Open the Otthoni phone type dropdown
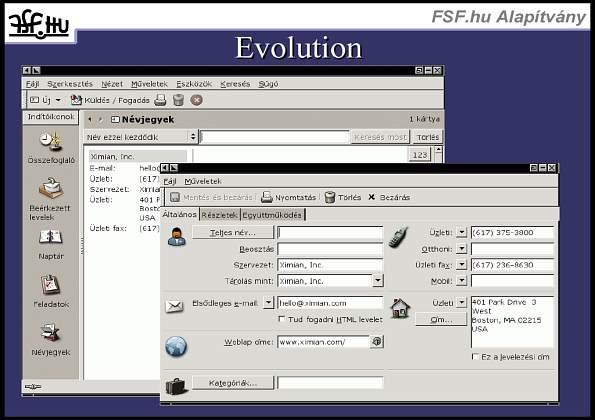595x420 pixels. (x=461, y=249)
